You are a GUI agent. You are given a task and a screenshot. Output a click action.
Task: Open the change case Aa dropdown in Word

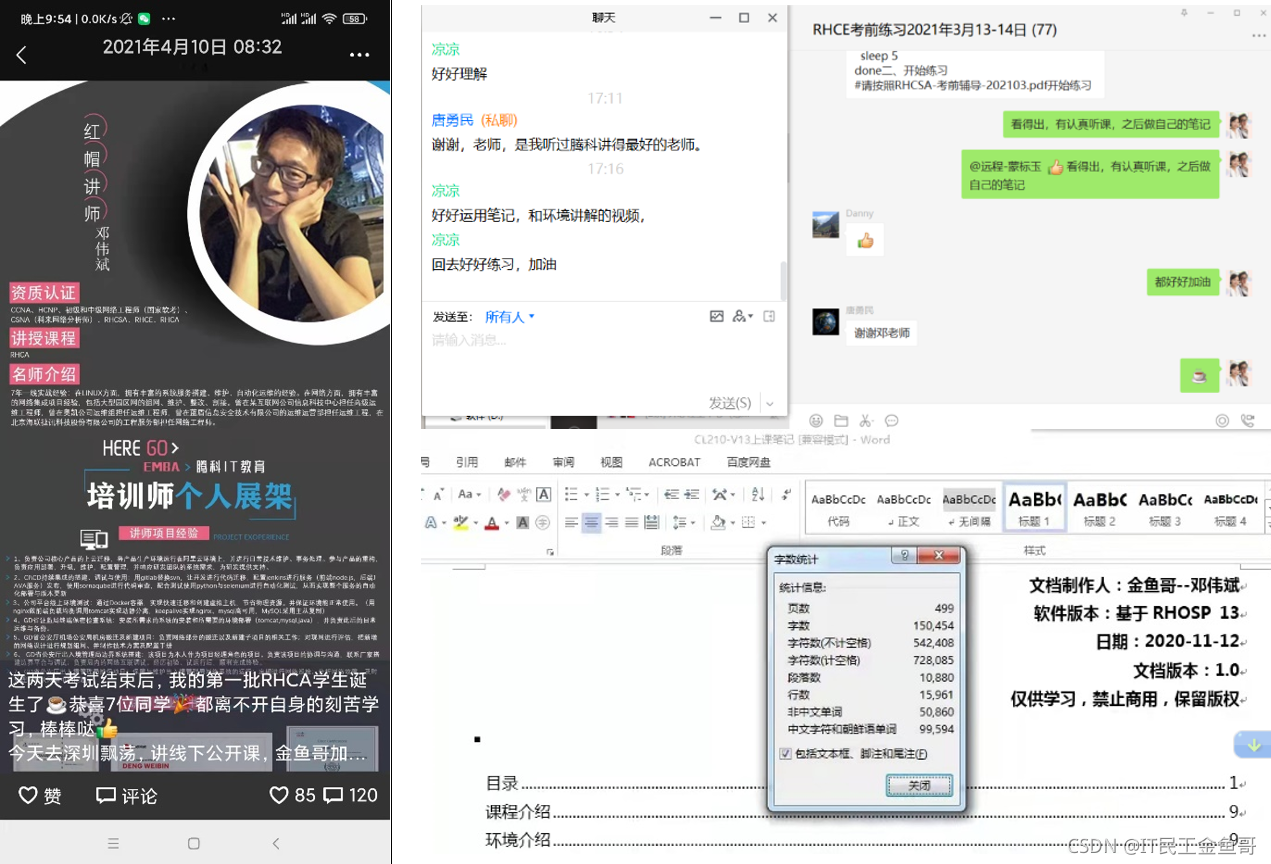pyautogui.click(x=469, y=494)
